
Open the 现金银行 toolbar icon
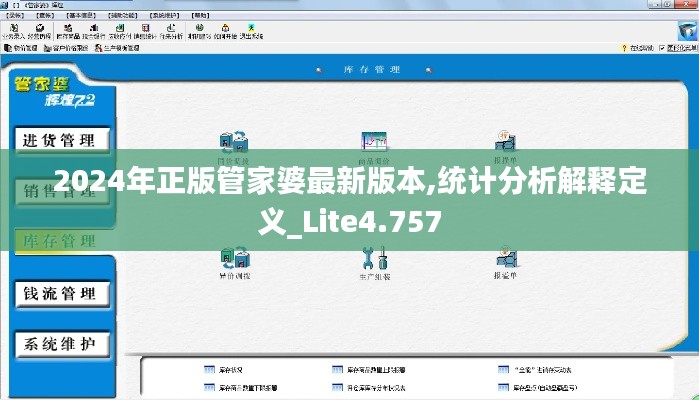tap(94, 32)
